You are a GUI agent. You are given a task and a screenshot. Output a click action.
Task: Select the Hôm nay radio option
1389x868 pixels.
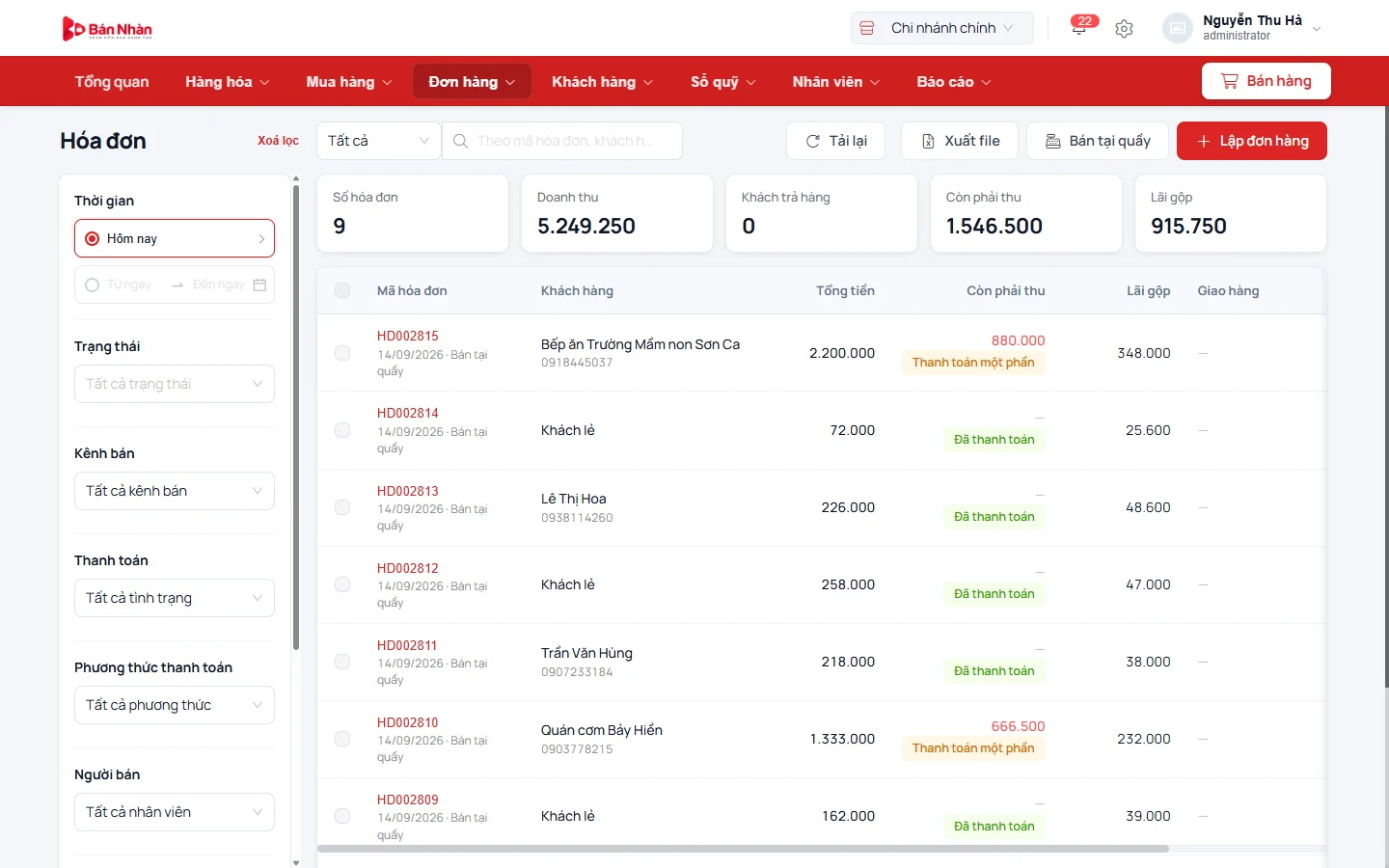coord(93,238)
